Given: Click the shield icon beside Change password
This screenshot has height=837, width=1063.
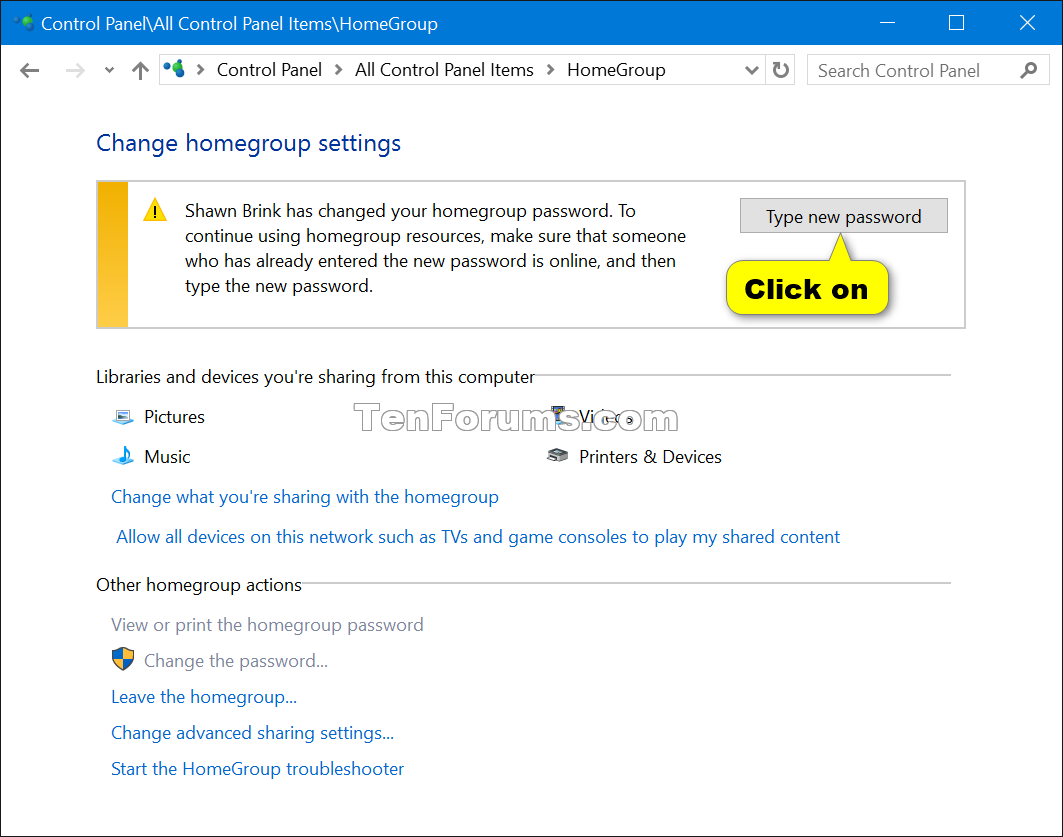Looking at the screenshot, I should pyautogui.click(x=123, y=659).
